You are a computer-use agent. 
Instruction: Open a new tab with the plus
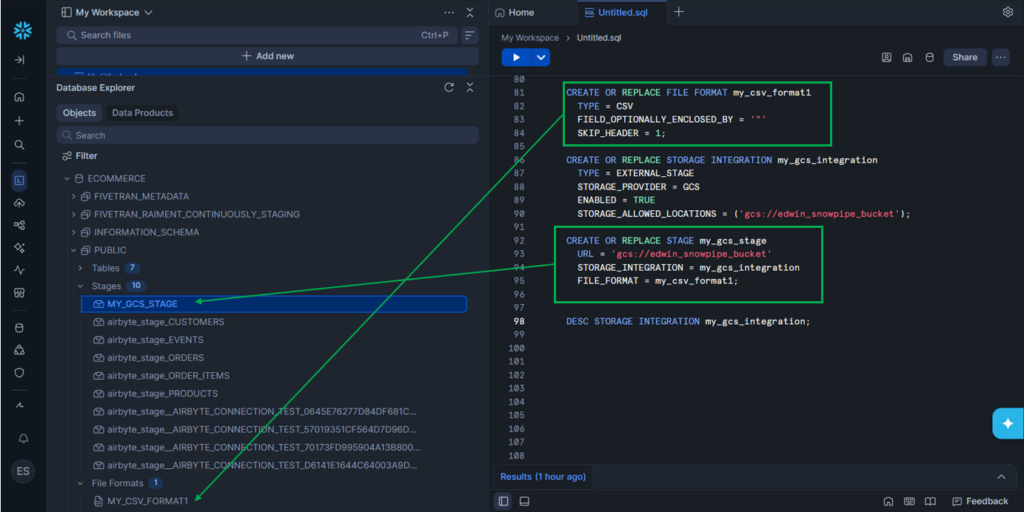coord(679,12)
